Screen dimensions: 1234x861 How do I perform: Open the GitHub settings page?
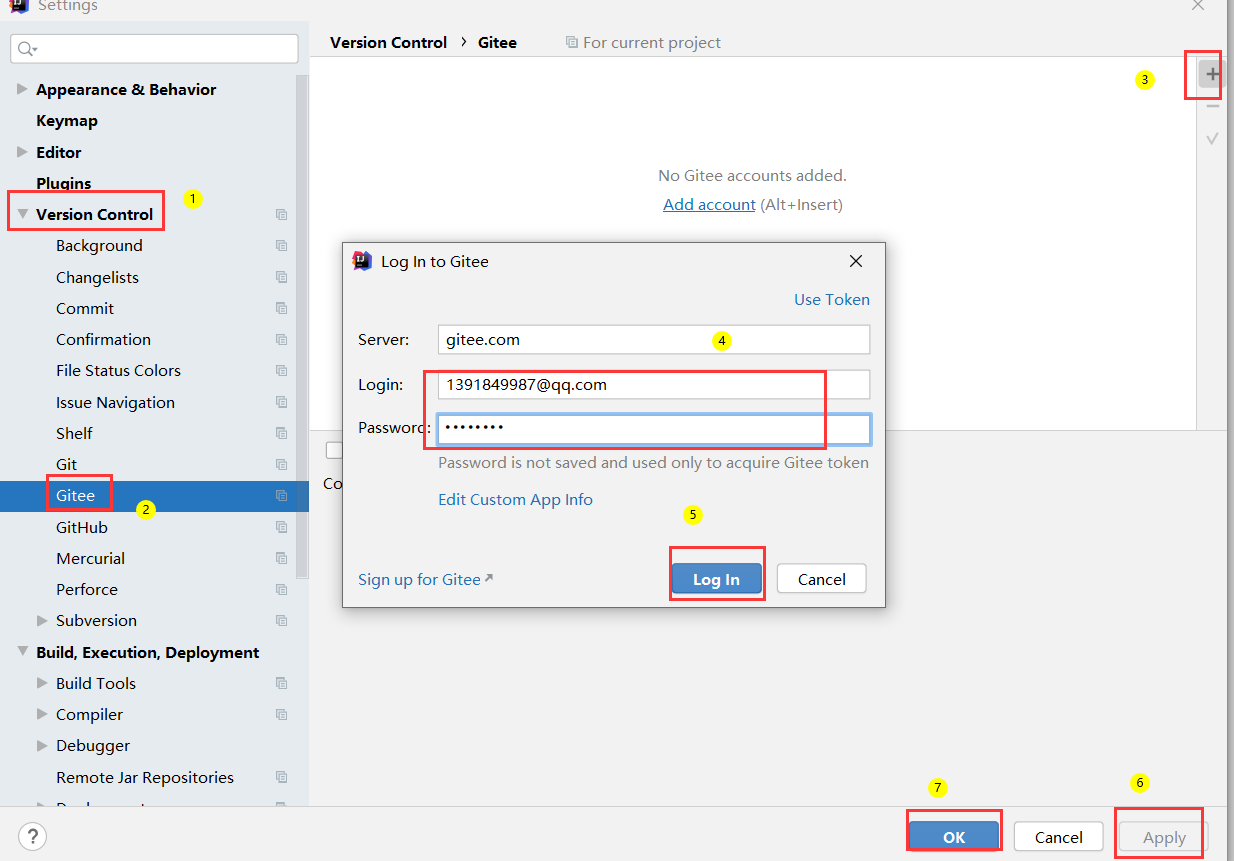pyautogui.click(x=82, y=527)
